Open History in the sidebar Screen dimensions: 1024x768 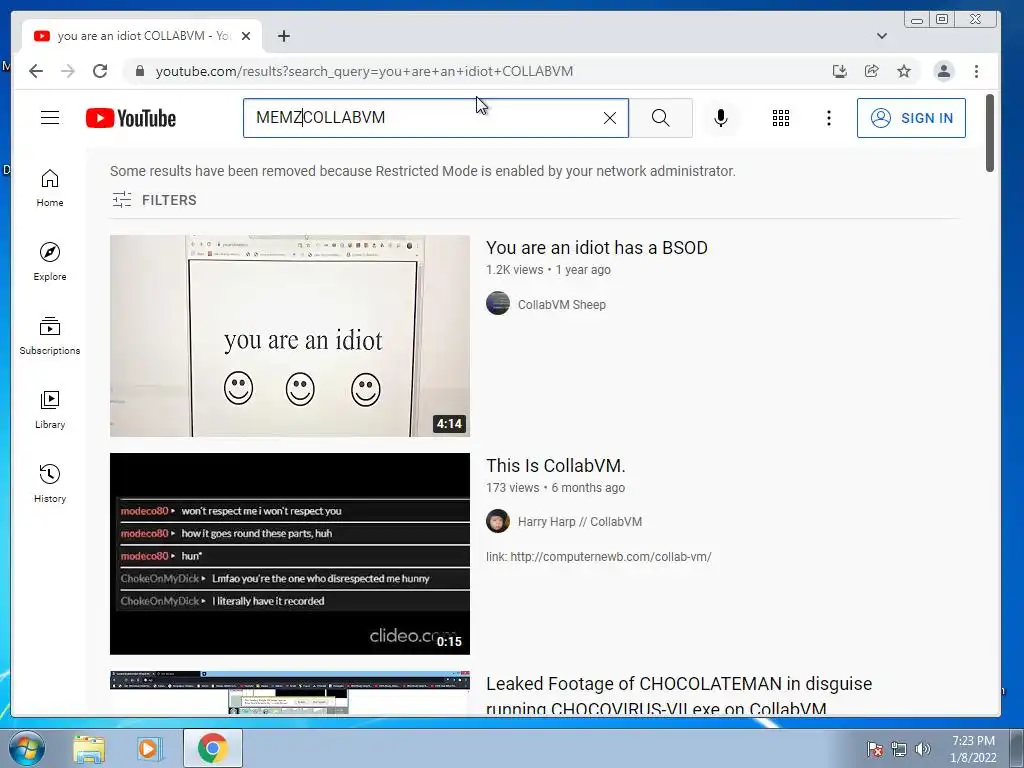pos(50,483)
